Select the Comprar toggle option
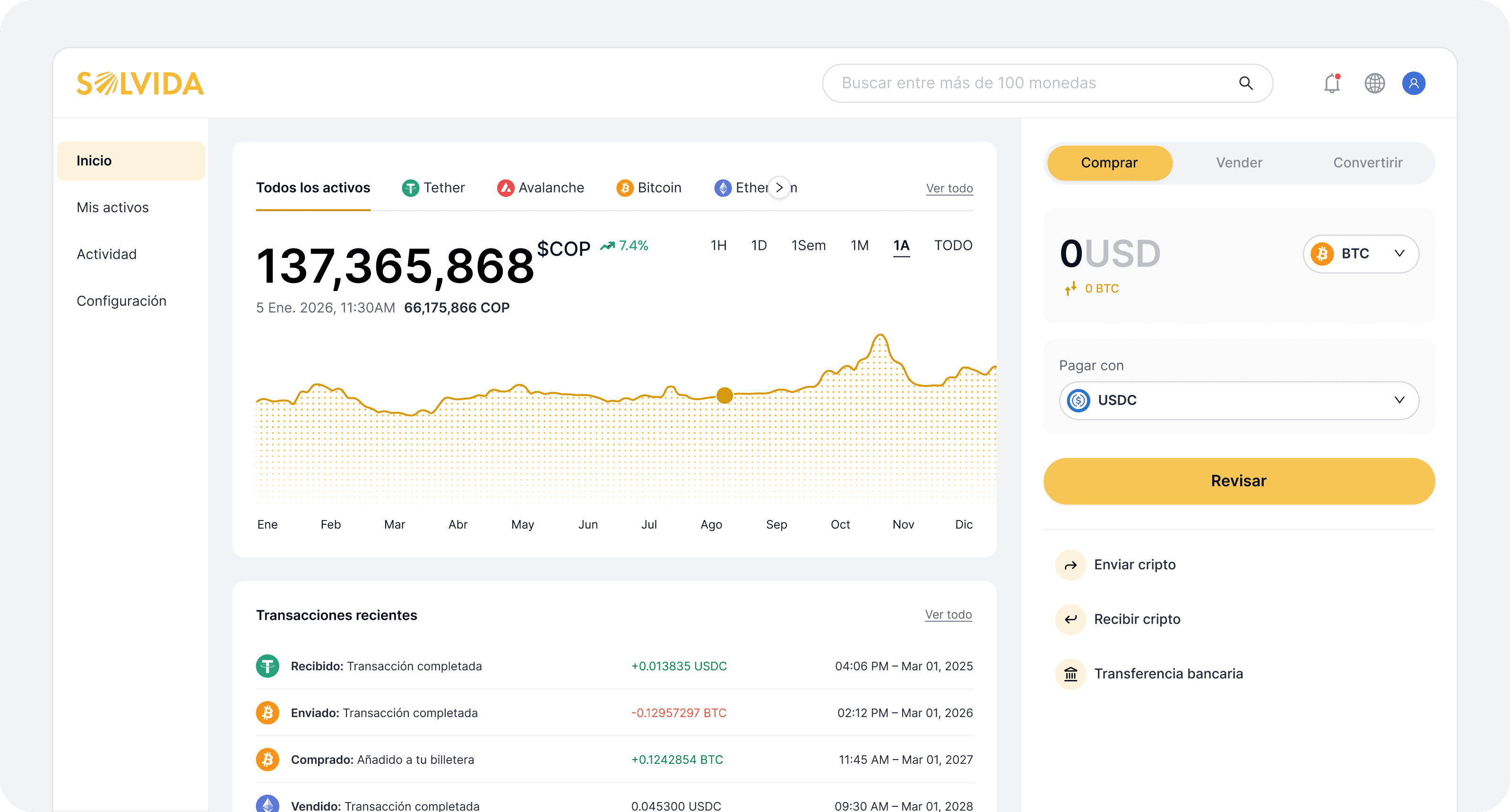 tap(1109, 163)
